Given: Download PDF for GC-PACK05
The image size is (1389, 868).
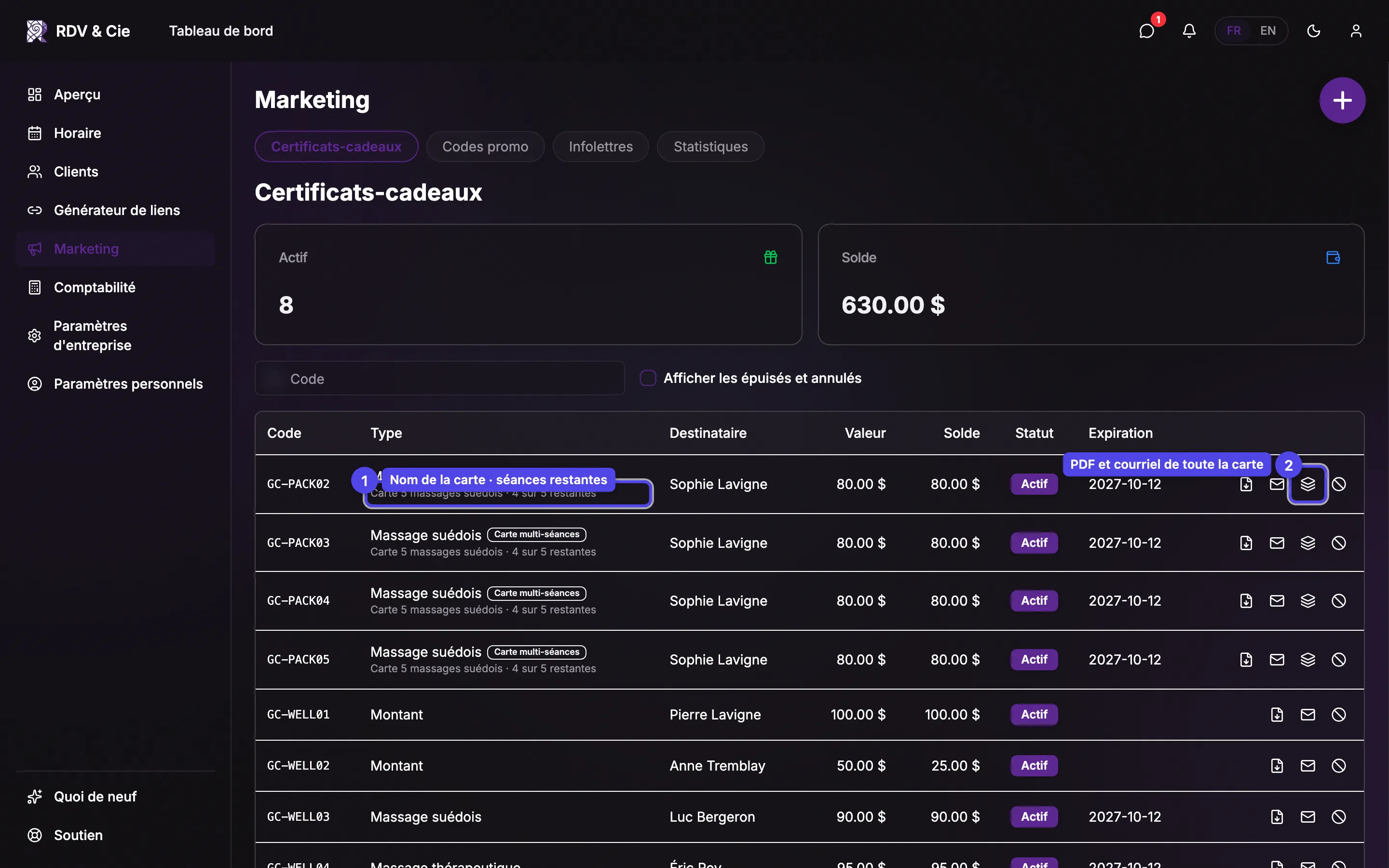Looking at the screenshot, I should (x=1246, y=660).
